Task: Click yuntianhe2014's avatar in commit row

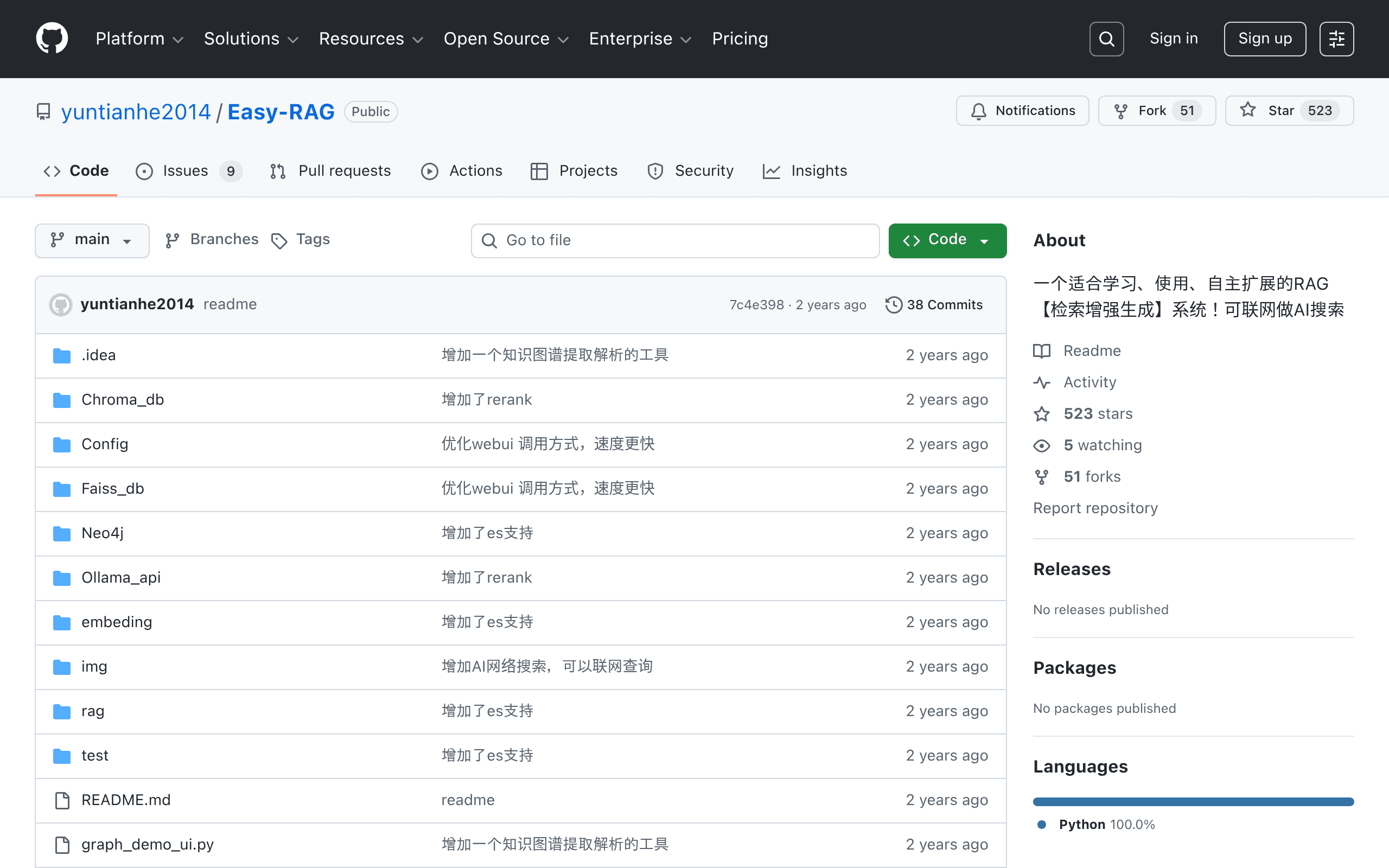Action: 61,305
